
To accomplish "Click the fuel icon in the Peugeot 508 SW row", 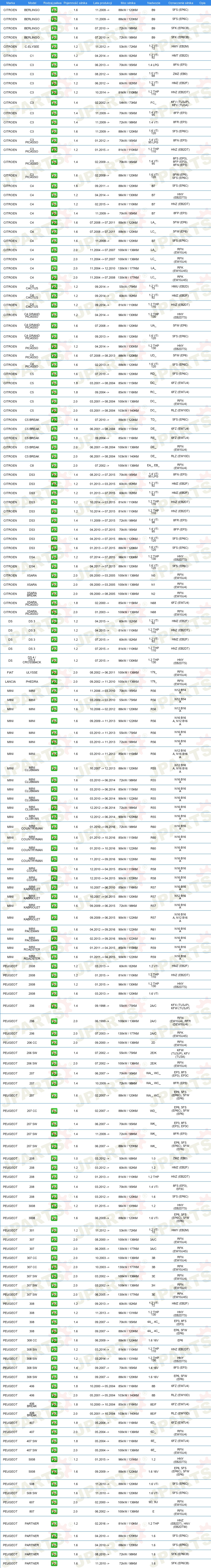I will pyautogui.click(x=54, y=1494).
